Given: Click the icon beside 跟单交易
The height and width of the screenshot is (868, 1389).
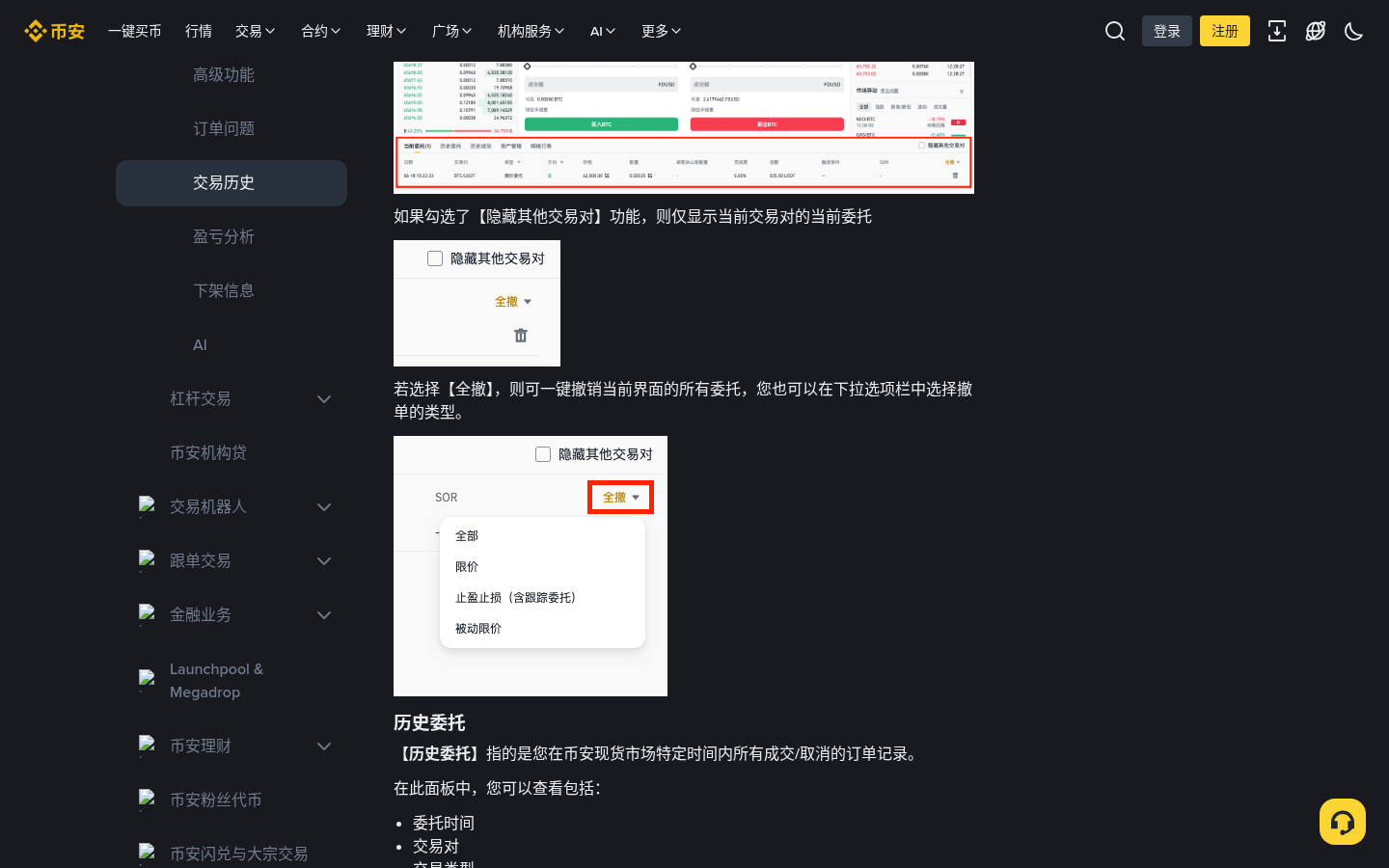Looking at the screenshot, I should pos(147,560).
